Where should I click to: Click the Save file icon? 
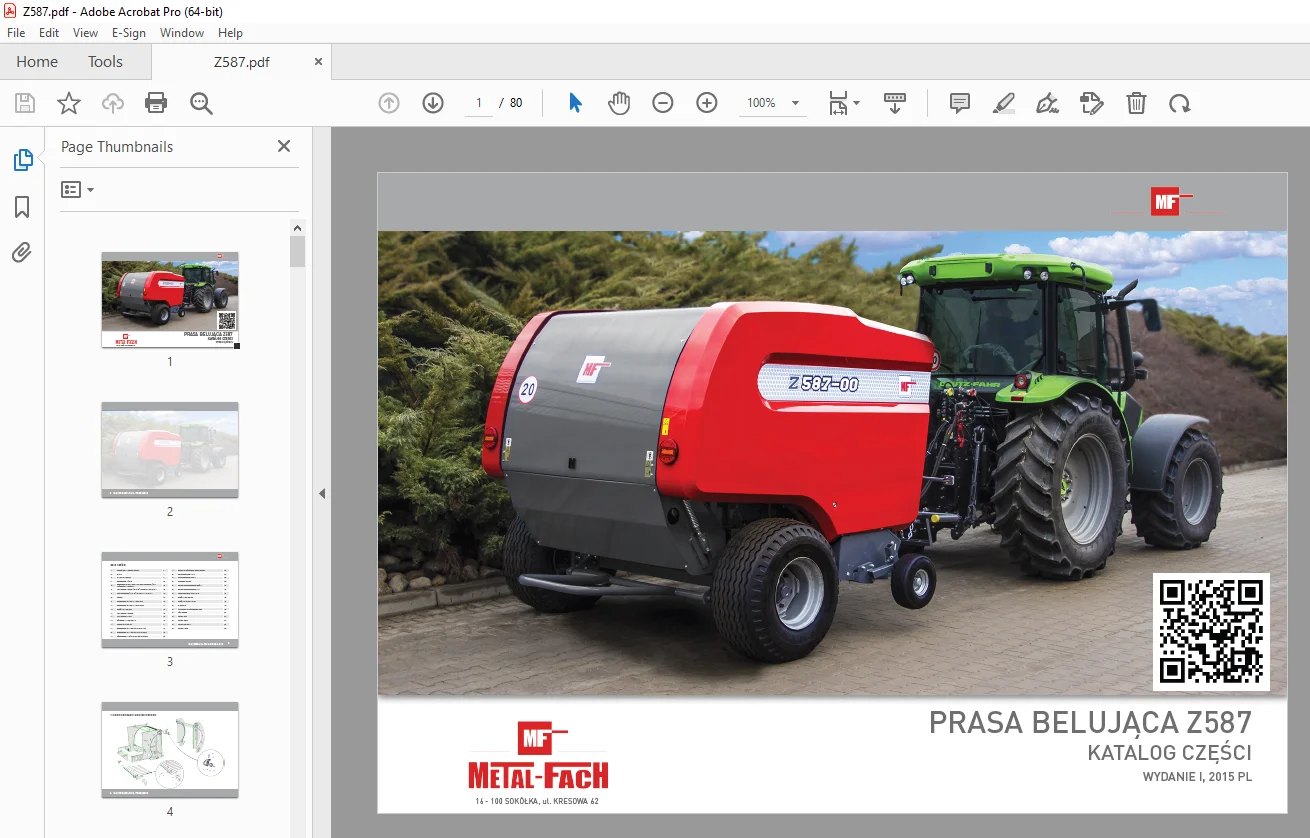pos(25,103)
